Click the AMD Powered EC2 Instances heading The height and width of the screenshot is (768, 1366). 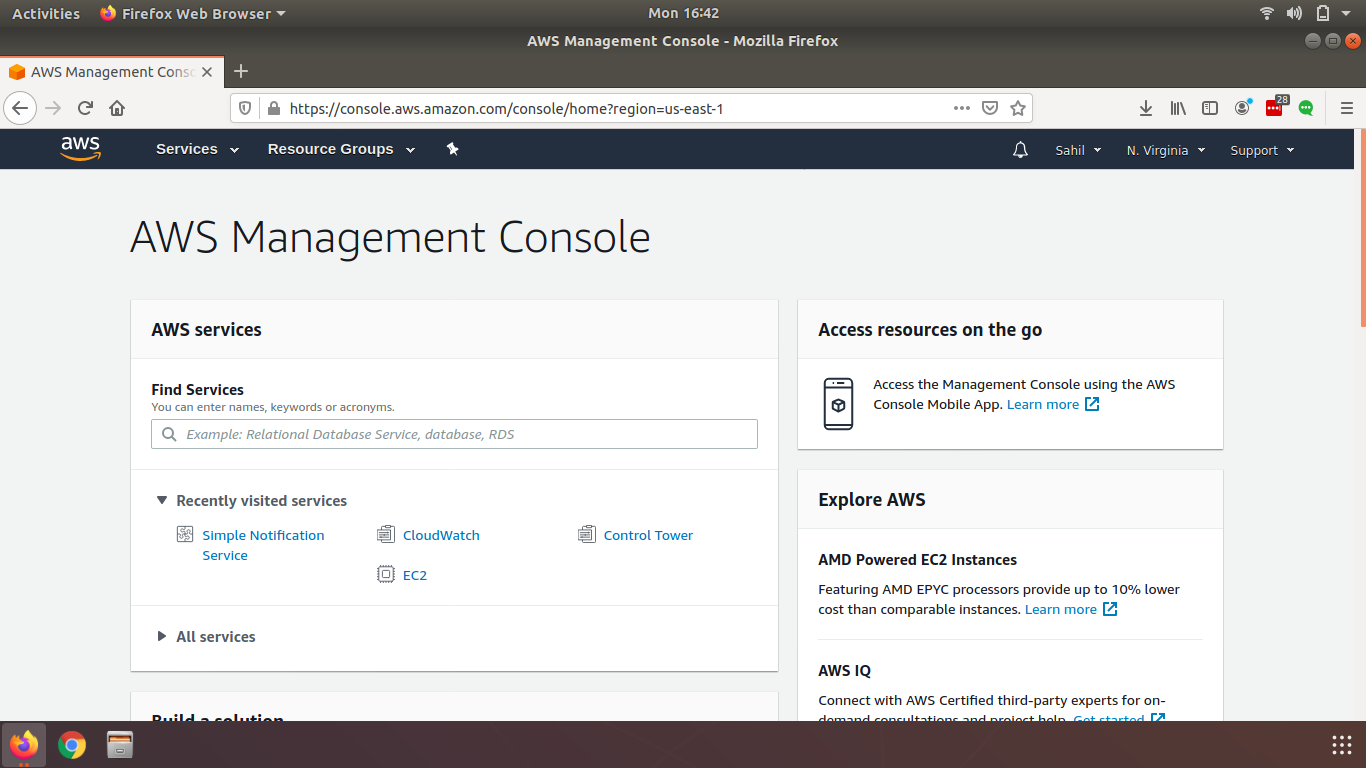(917, 559)
